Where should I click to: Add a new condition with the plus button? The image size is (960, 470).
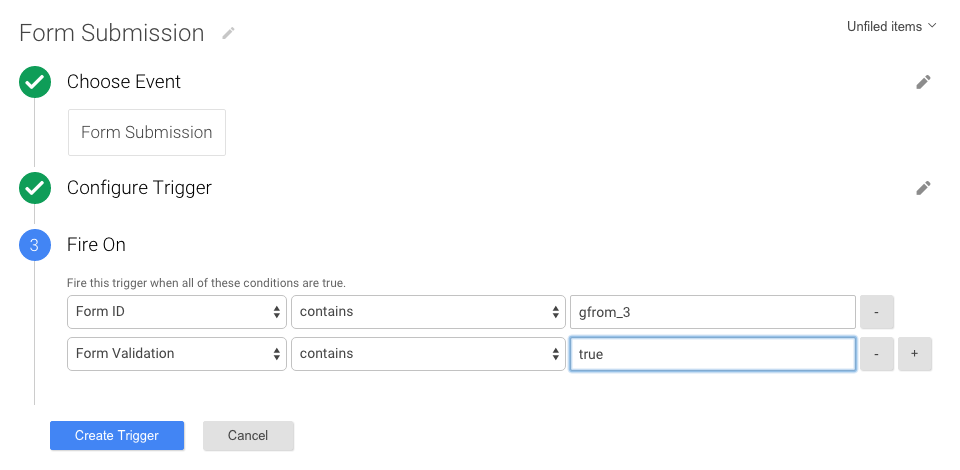click(915, 354)
